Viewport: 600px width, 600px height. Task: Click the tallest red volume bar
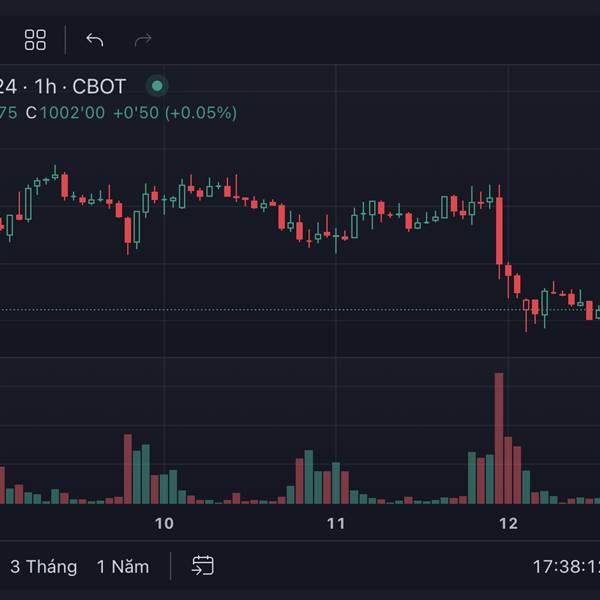click(499, 438)
